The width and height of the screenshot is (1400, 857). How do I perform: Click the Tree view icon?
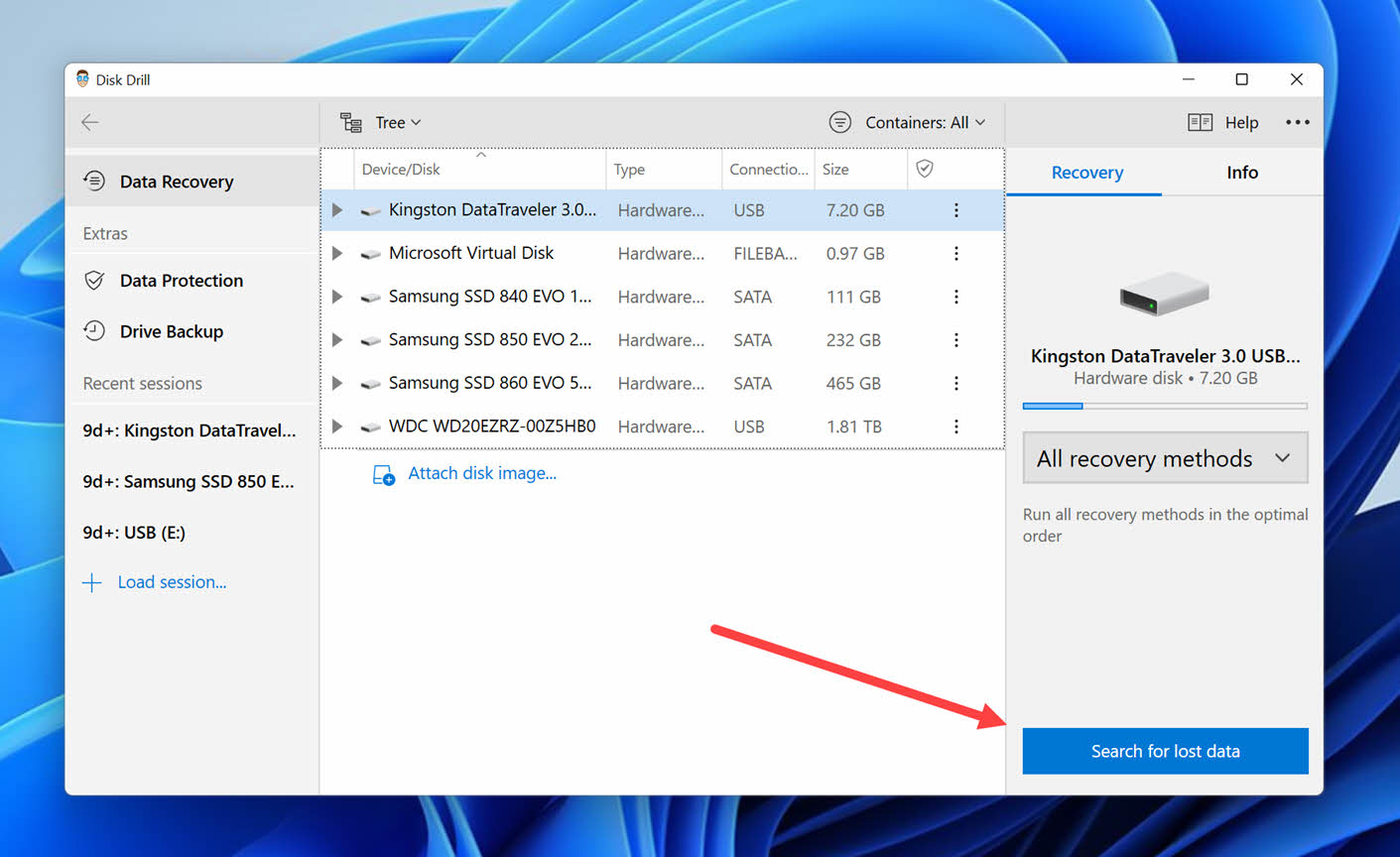[351, 122]
